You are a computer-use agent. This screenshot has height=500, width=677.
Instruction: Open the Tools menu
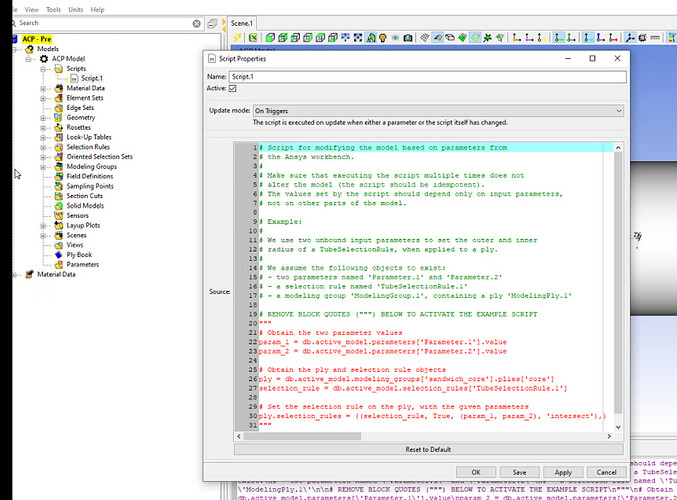54,9
